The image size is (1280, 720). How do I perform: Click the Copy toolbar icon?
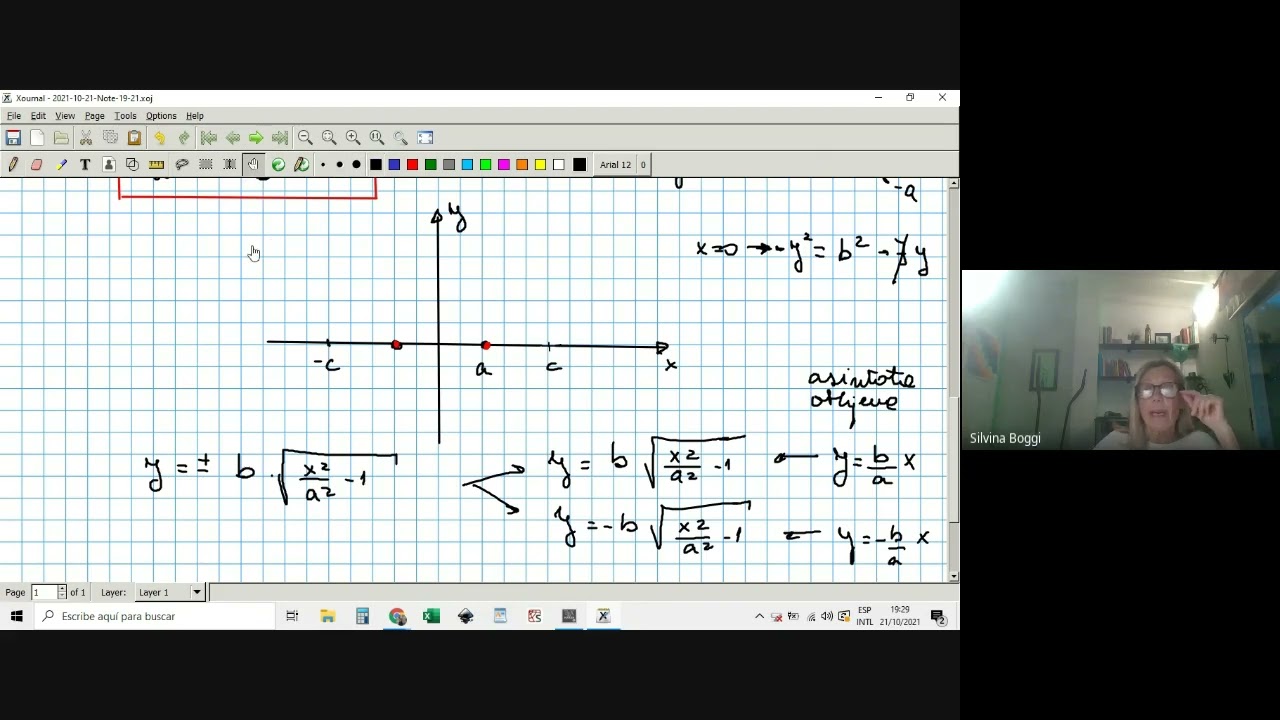tap(110, 138)
